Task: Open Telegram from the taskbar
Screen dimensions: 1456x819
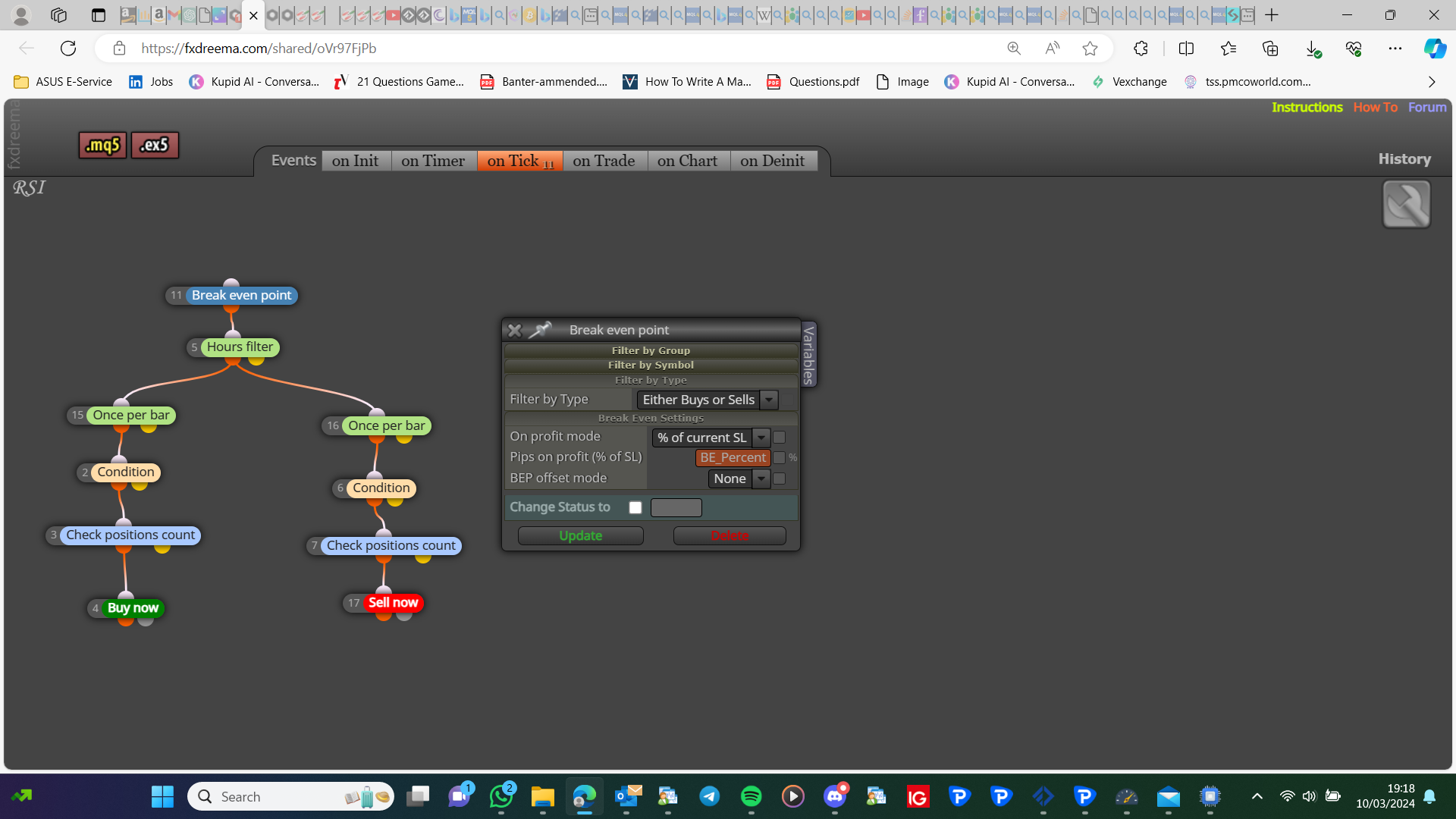Action: (x=709, y=796)
